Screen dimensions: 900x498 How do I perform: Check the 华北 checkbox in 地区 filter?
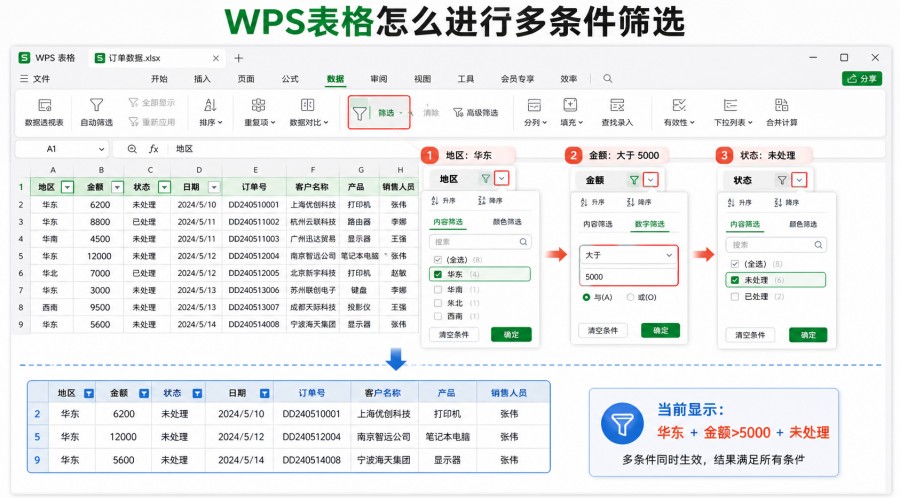438,303
